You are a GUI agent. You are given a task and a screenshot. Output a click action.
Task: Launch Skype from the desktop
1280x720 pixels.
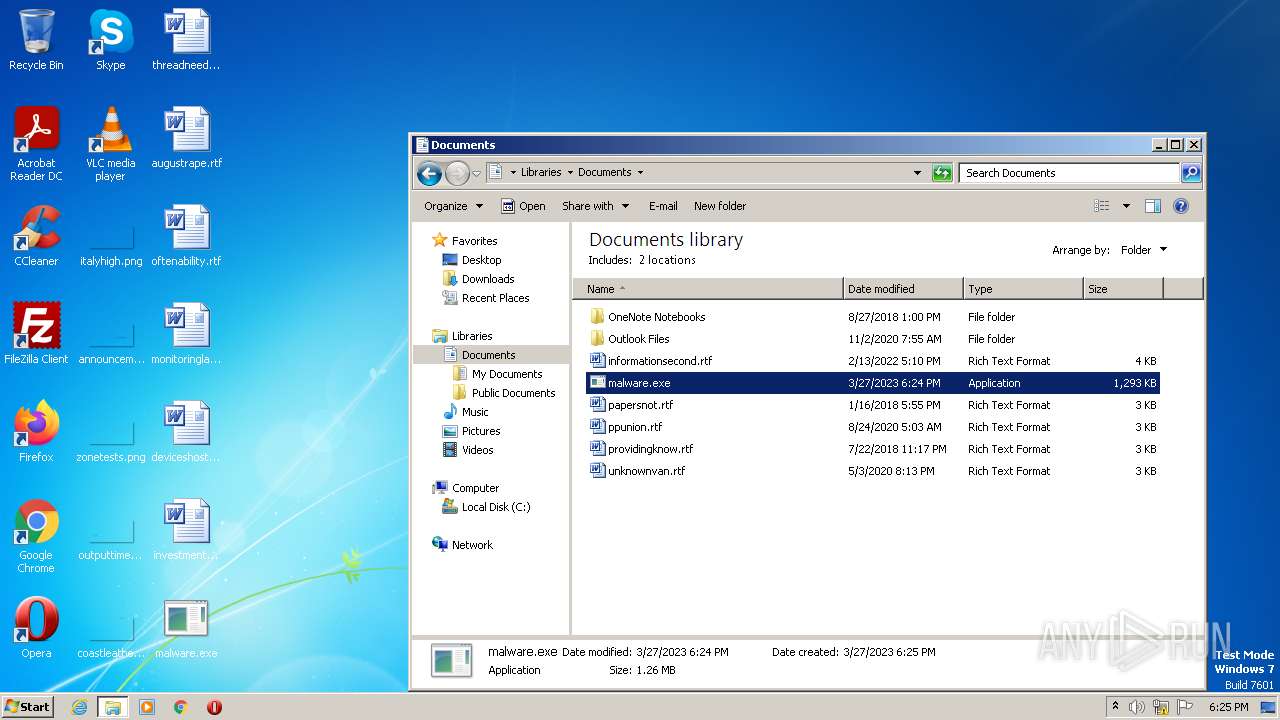click(110, 40)
